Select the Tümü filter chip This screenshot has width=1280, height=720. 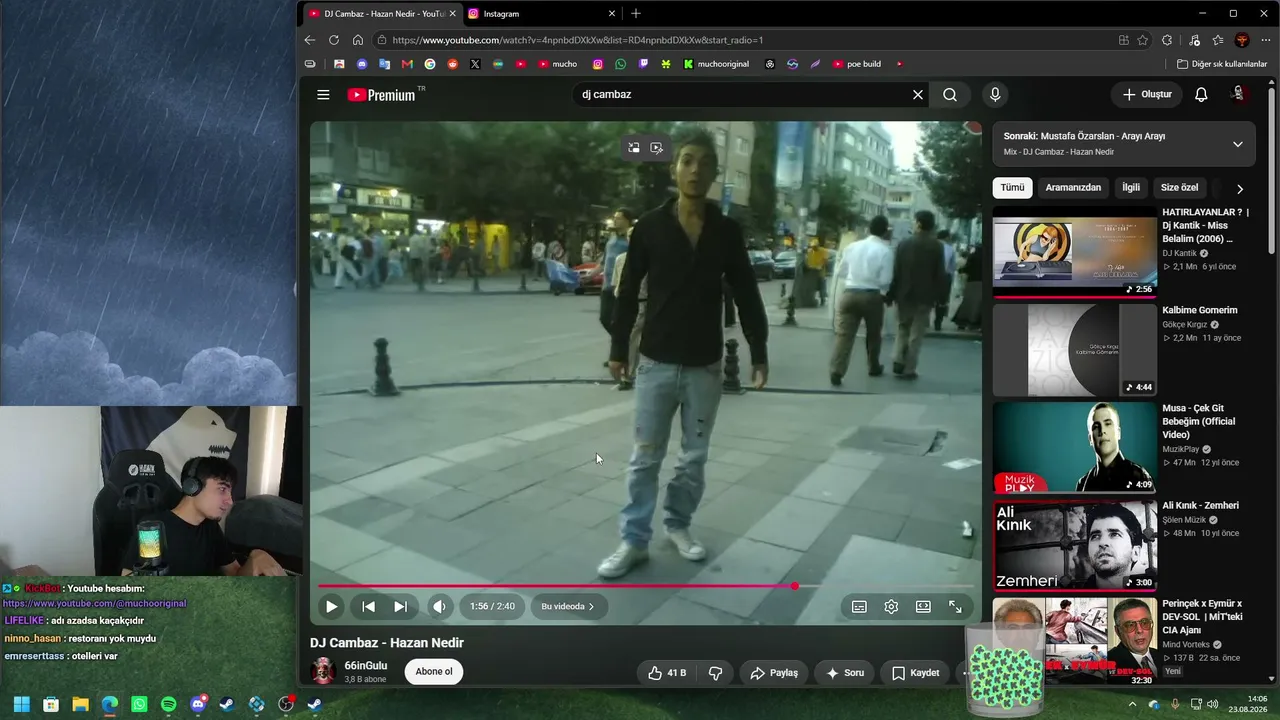(1013, 188)
